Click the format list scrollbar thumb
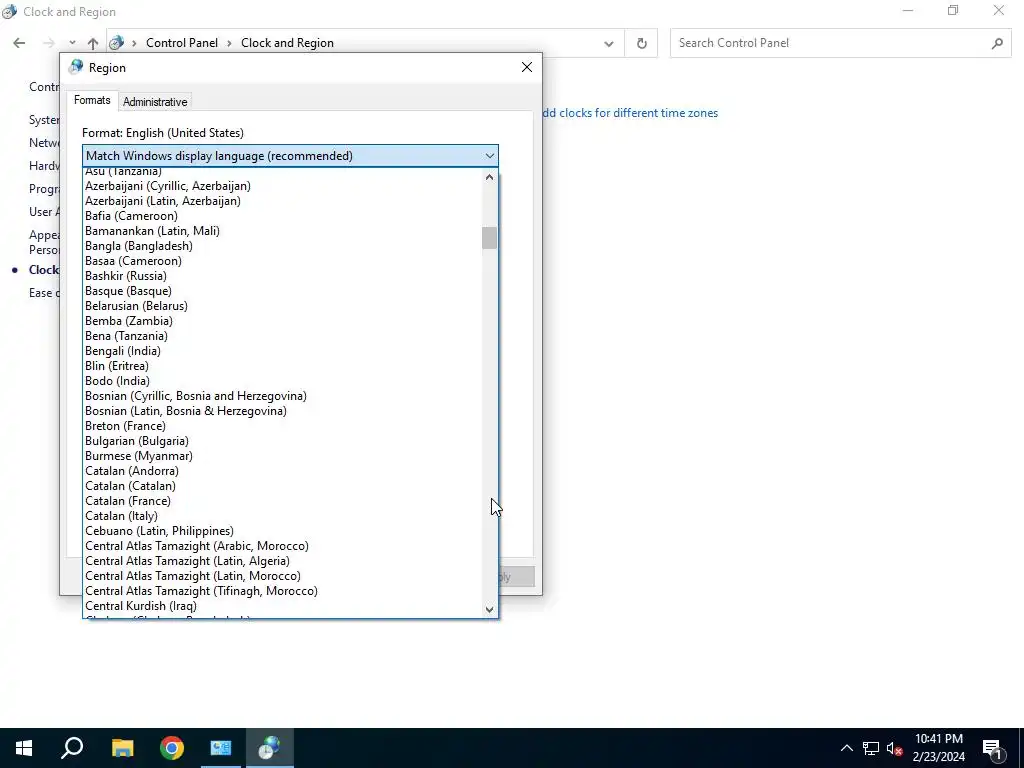Image resolution: width=1024 pixels, height=768 pixels. (489, 238)
